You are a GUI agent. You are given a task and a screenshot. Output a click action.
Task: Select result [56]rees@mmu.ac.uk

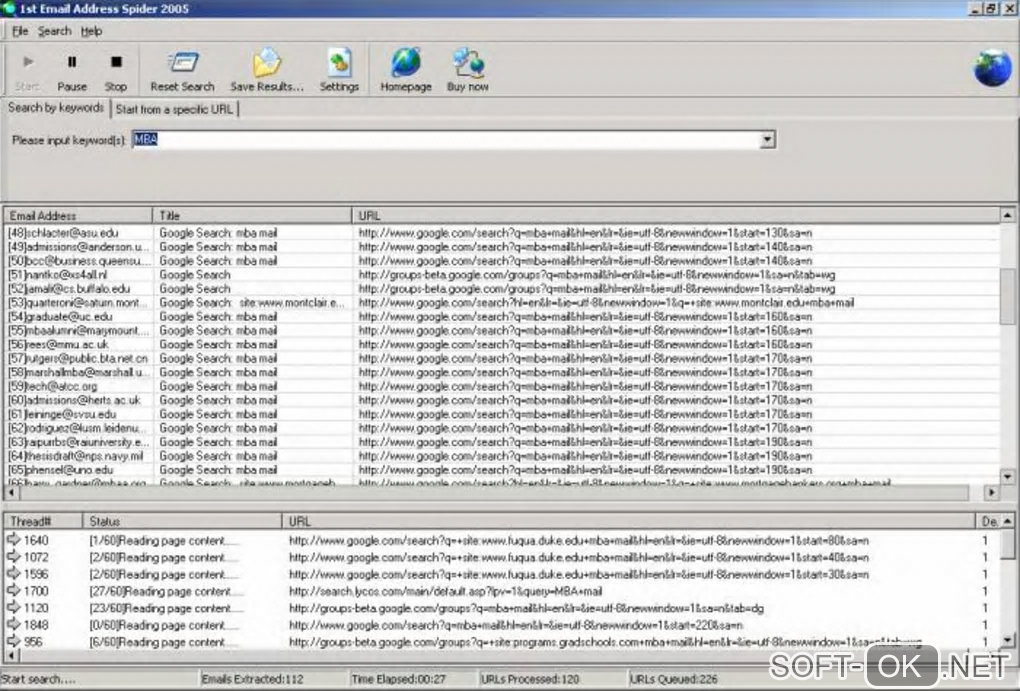click(x=58, y=345)
